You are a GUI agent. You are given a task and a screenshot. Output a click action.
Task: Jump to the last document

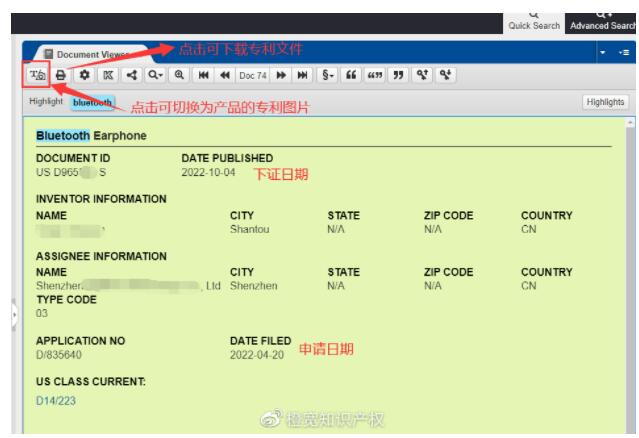(x=302, y=75)
